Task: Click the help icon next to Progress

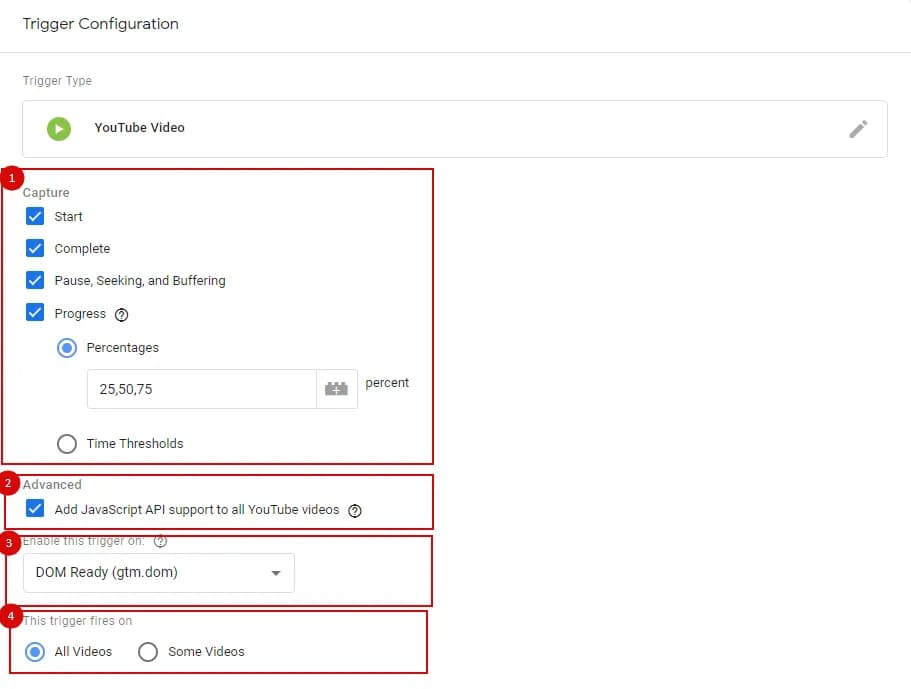Action: coord(121,314)
